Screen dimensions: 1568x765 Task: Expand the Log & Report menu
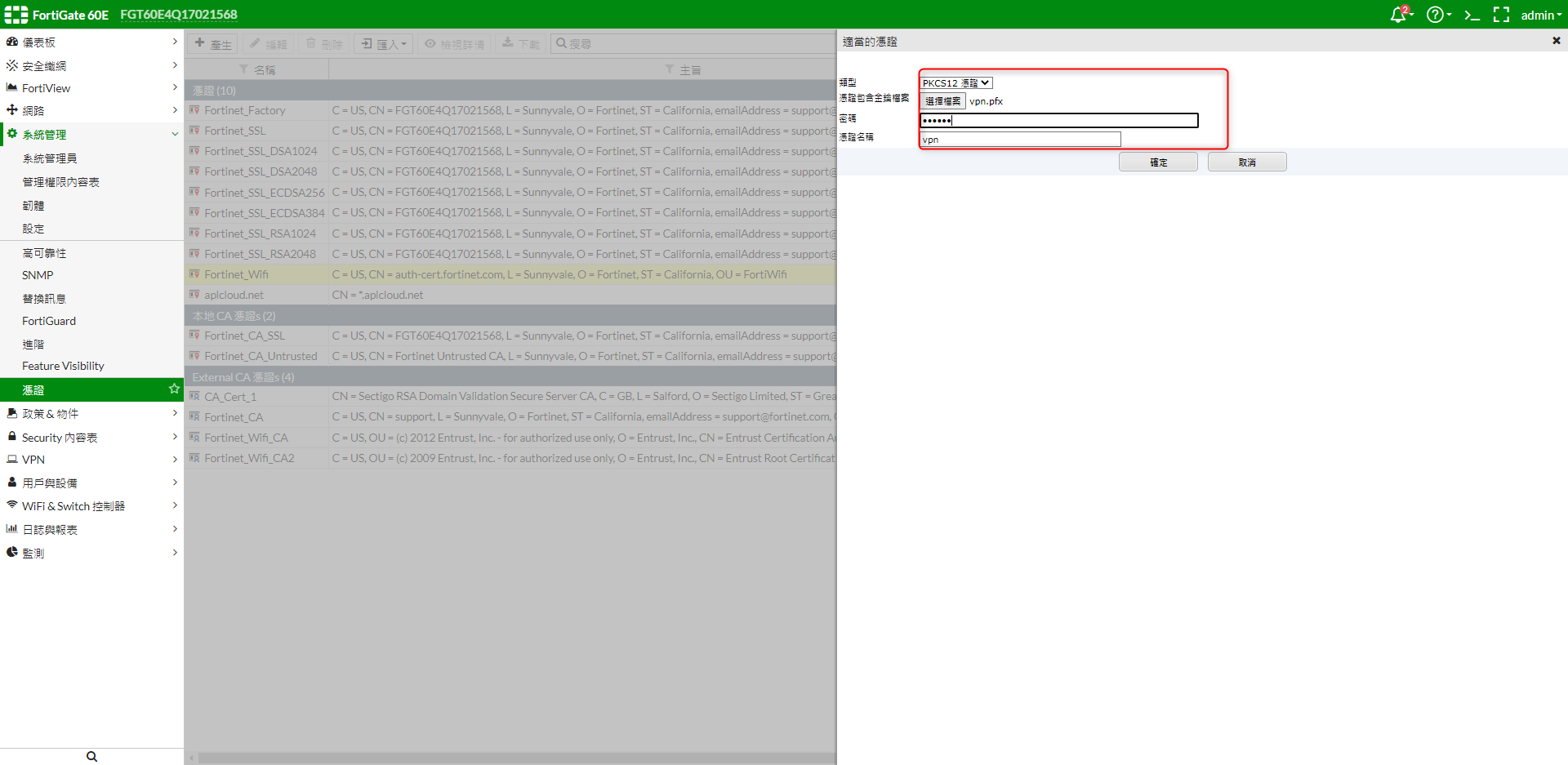(x=91, y=530)
